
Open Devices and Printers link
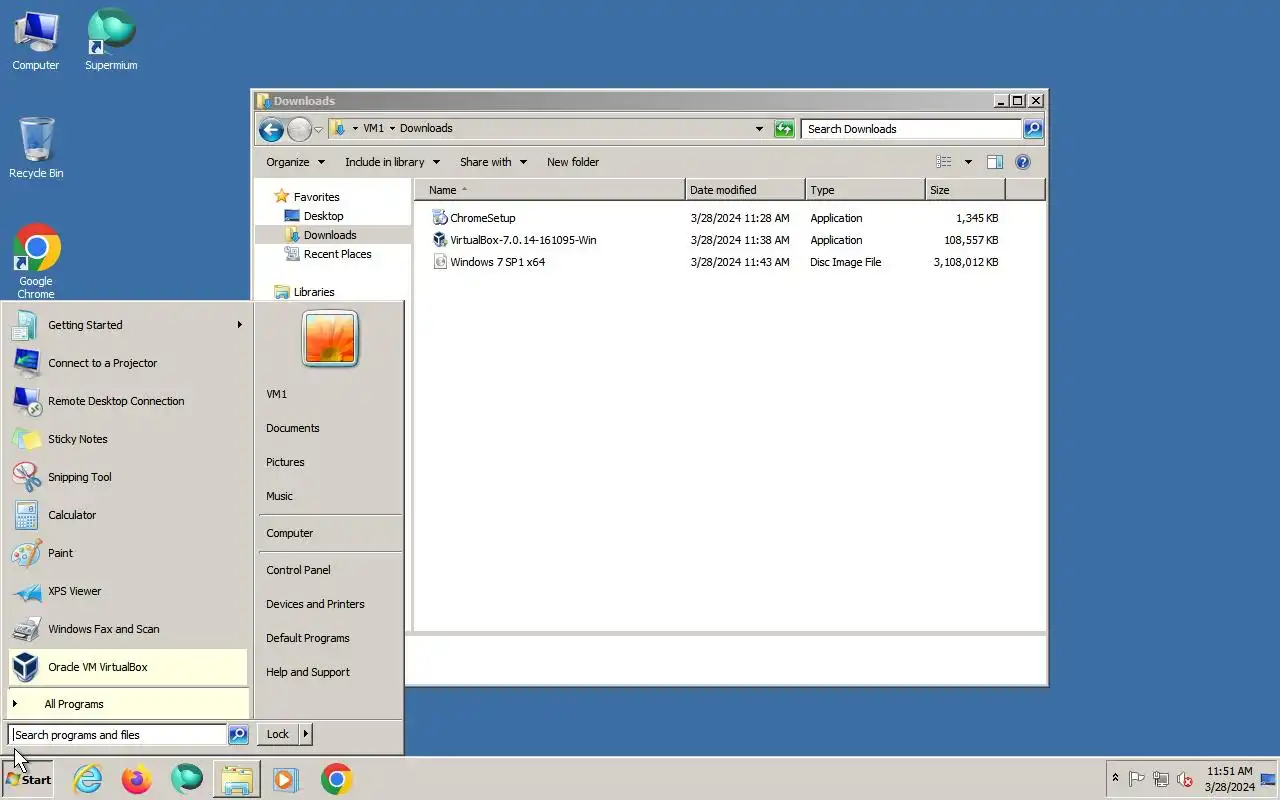click(315, 604)
